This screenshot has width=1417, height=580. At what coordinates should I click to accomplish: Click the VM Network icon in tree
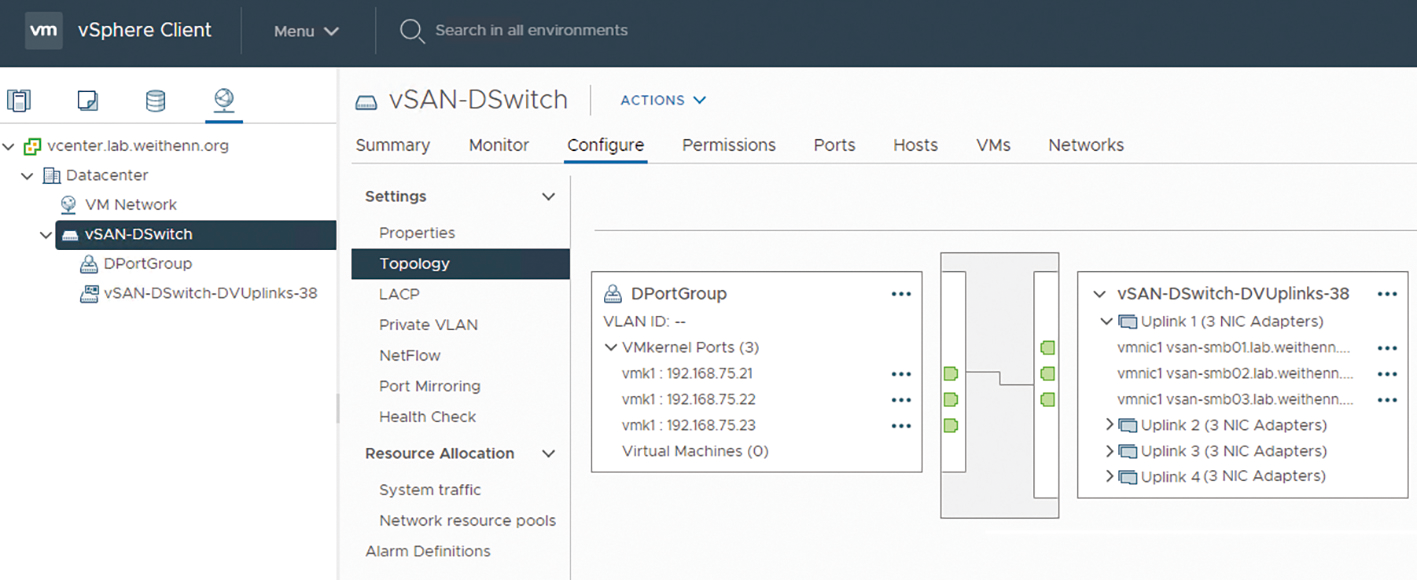(x=69, y=205)
